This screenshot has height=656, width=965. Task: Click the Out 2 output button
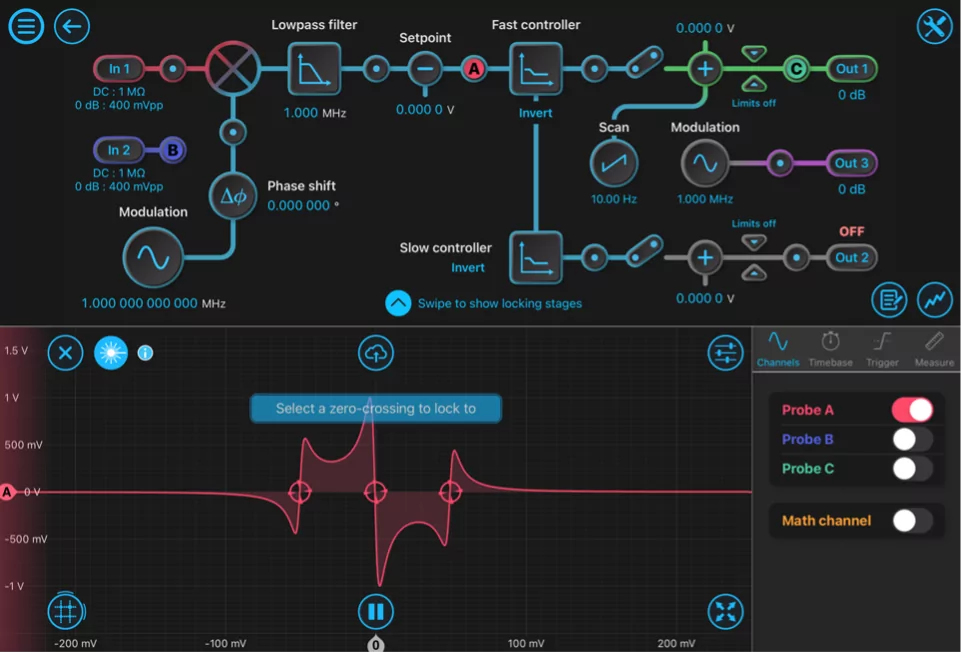[x=851, y=257]
